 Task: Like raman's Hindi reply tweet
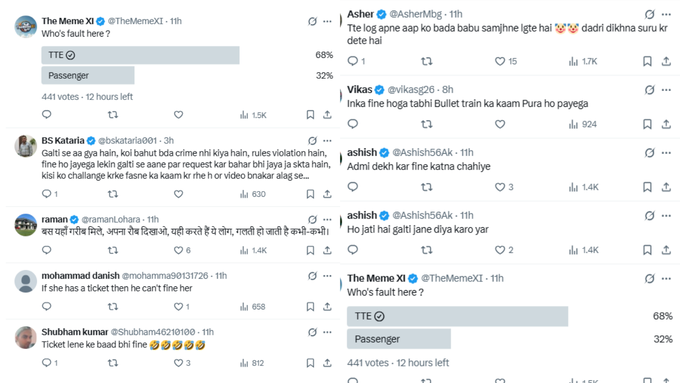pyautogui.click(x=178, y=250)
